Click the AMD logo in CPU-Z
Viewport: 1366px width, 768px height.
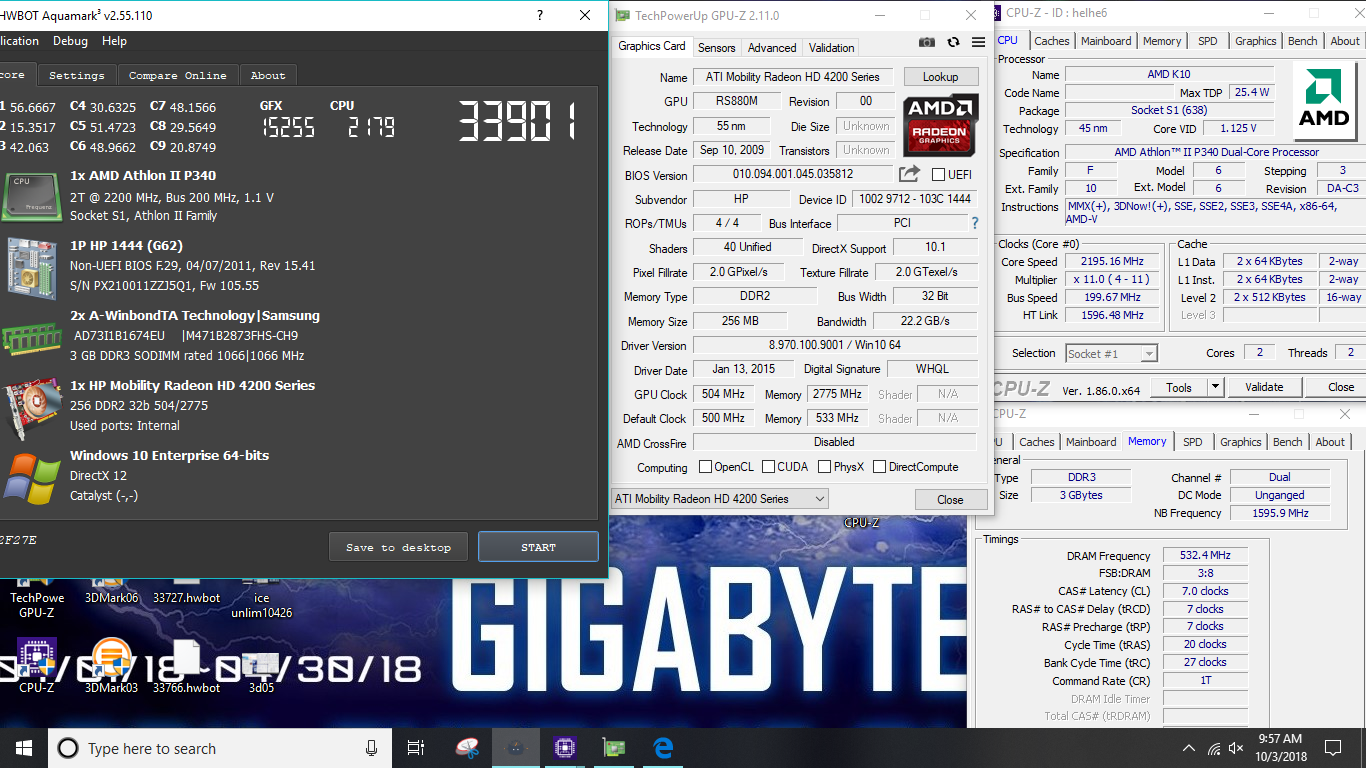(1324, 102)
